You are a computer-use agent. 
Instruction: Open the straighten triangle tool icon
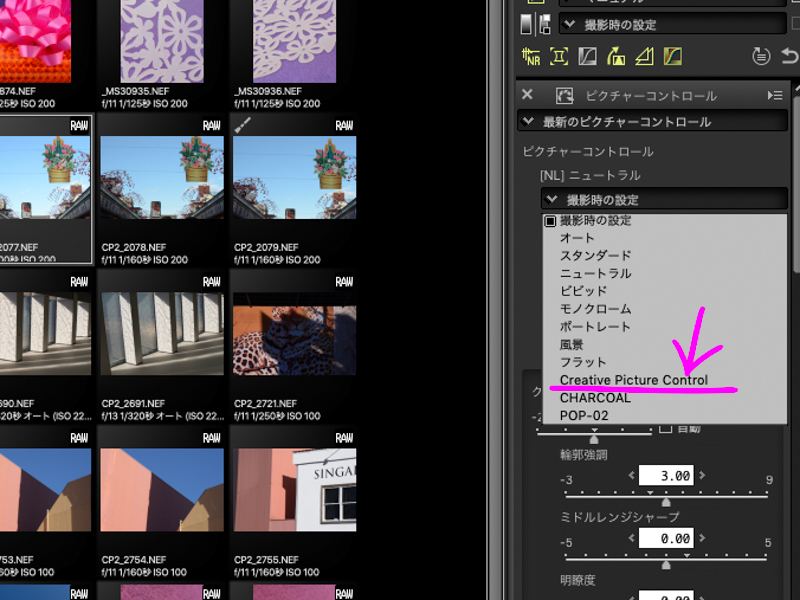[x=644, y=56]
